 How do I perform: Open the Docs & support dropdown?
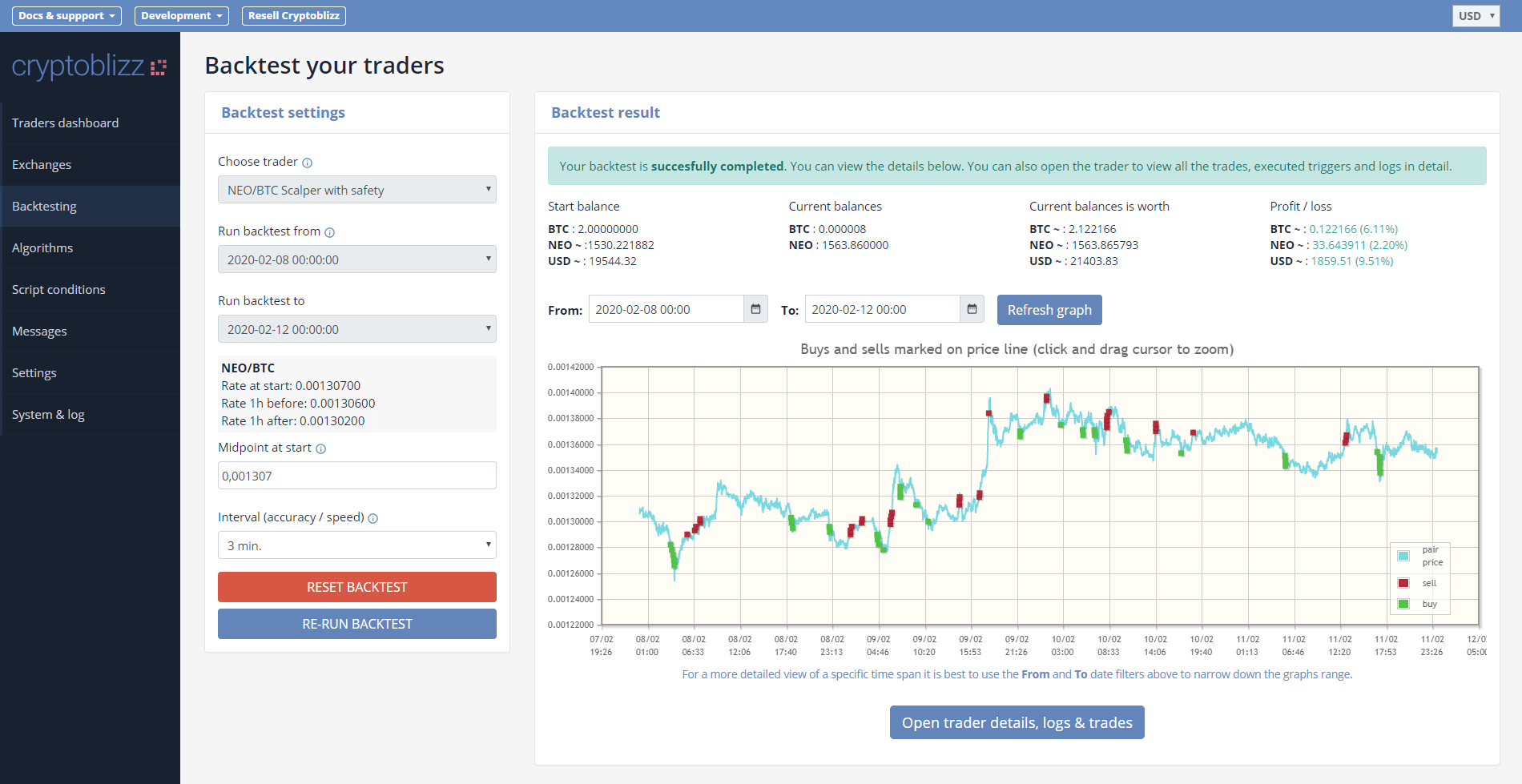tap(66, 16)
